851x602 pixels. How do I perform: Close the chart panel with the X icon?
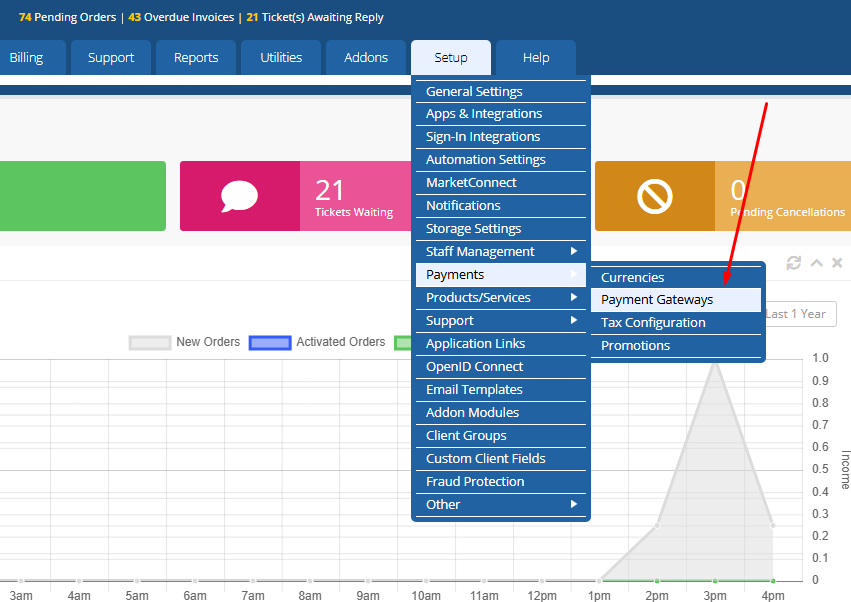[x=837, y=263]
